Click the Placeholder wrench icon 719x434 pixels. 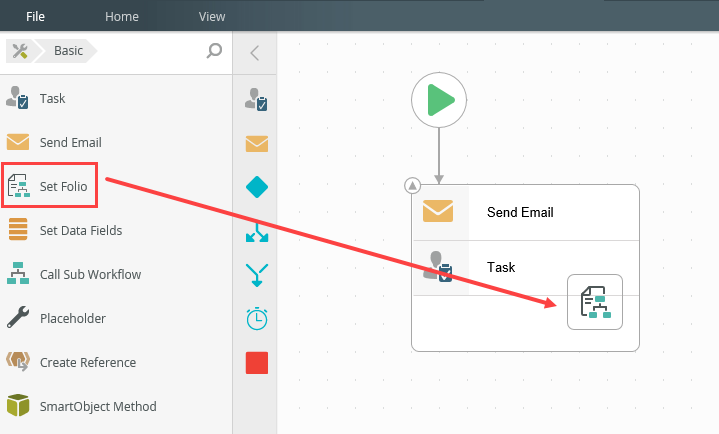click(18, 317)
